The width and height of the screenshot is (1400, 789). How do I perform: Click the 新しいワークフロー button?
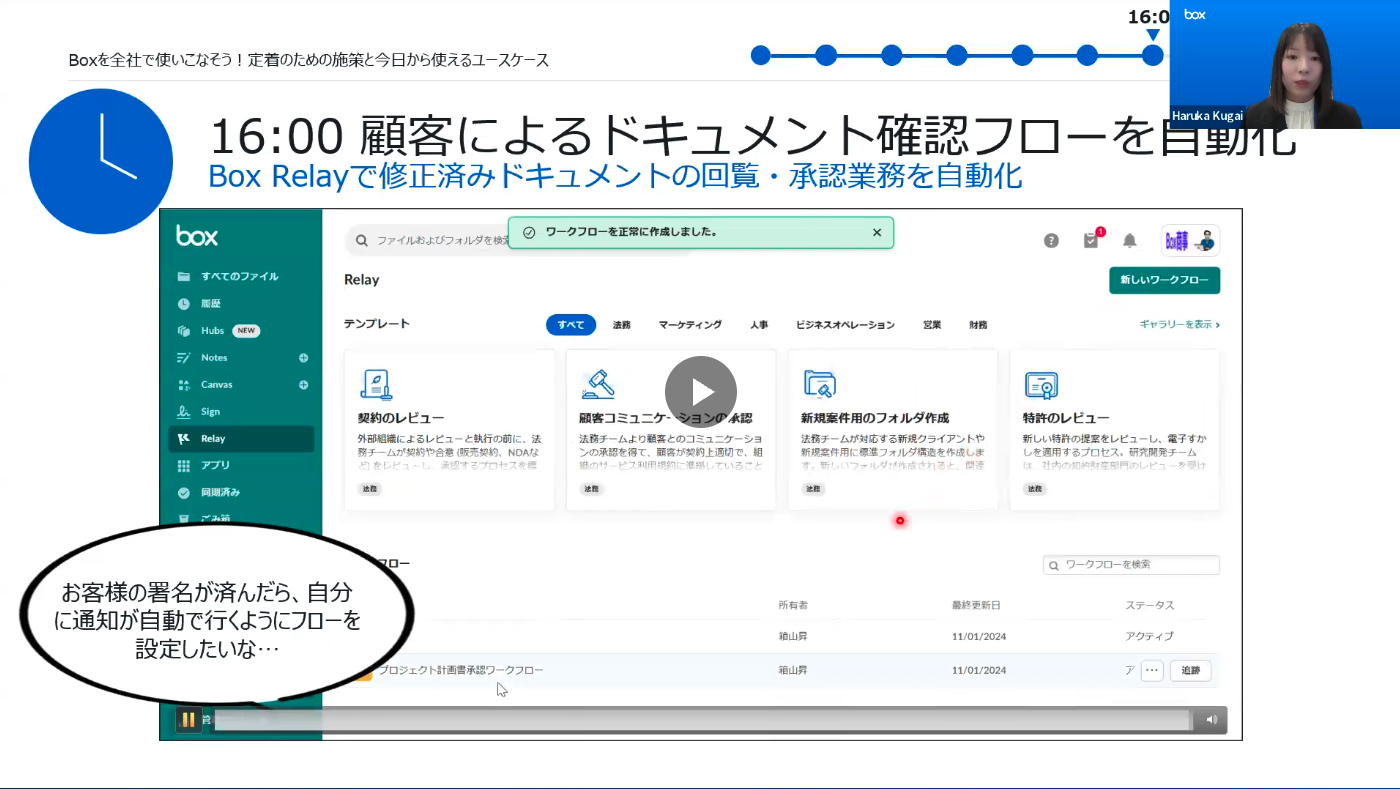pos(1164,280)
